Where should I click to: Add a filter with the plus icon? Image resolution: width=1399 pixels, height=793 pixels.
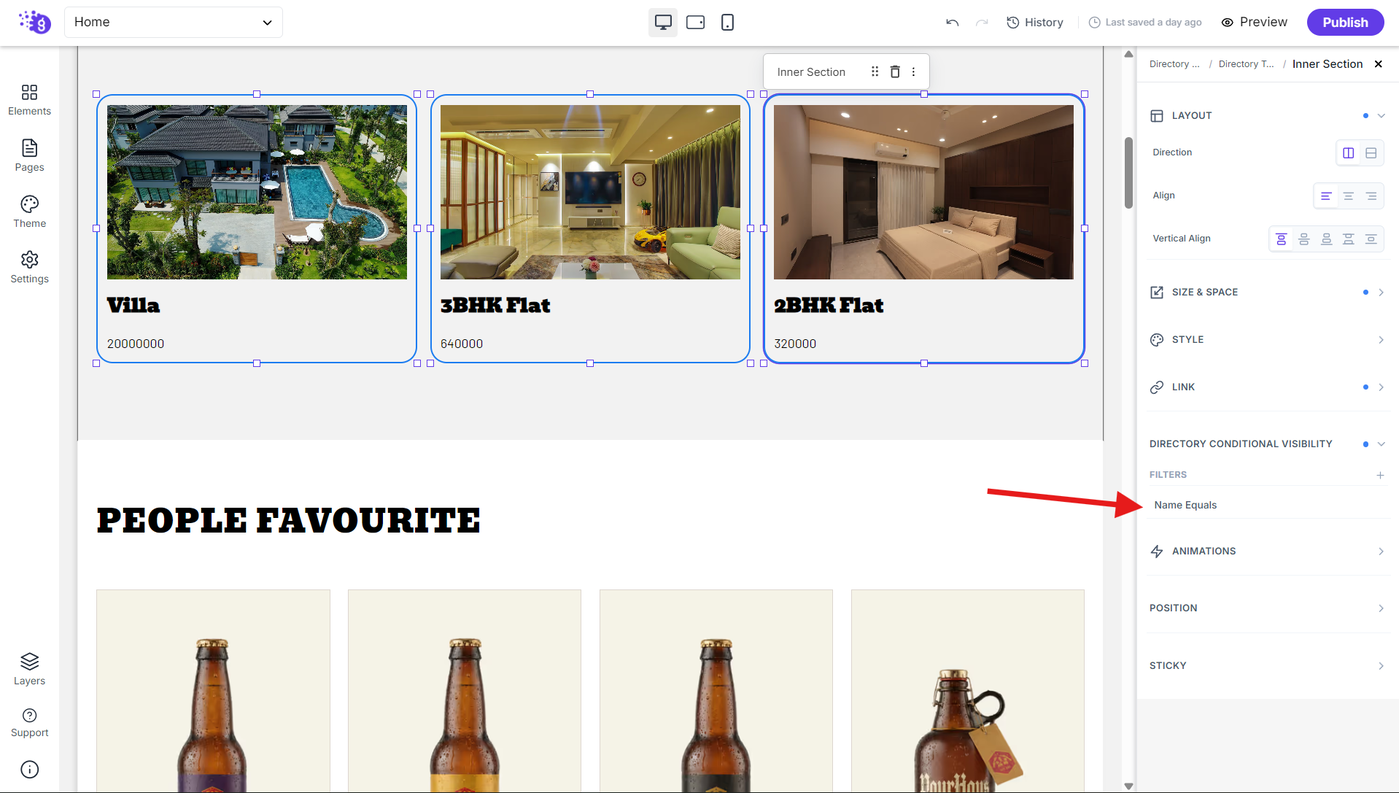[1380, 475]
